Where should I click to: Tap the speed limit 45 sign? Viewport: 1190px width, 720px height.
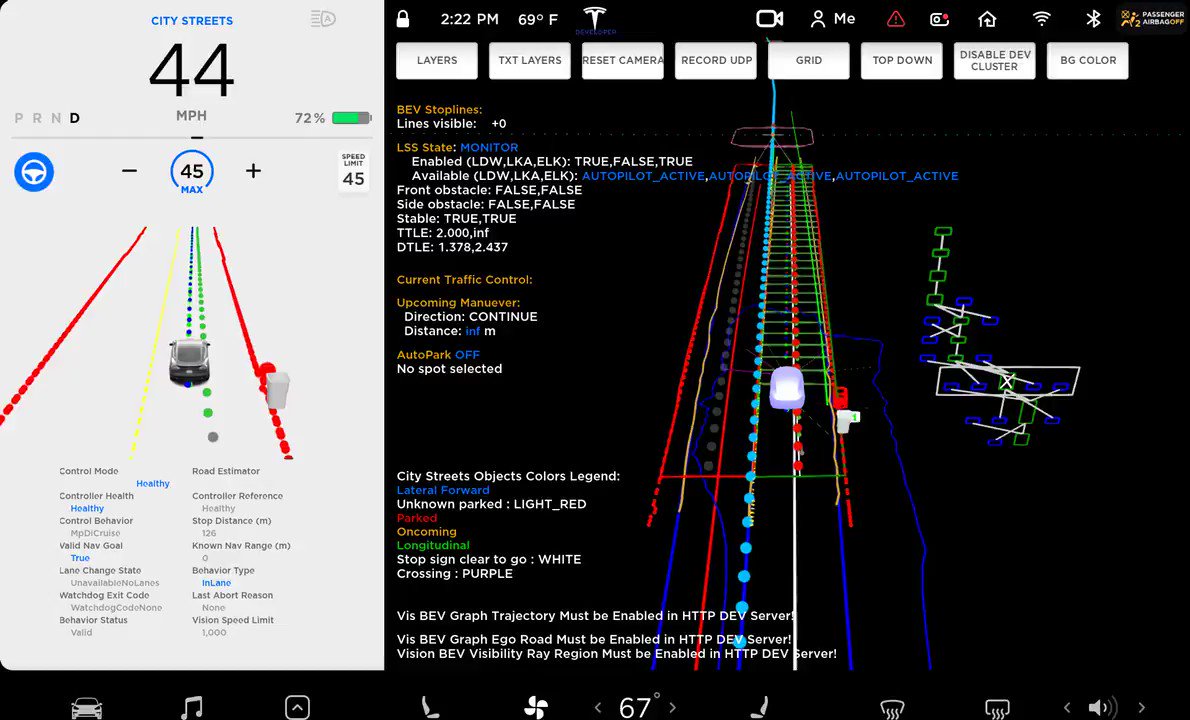click(x=353, y=171)
